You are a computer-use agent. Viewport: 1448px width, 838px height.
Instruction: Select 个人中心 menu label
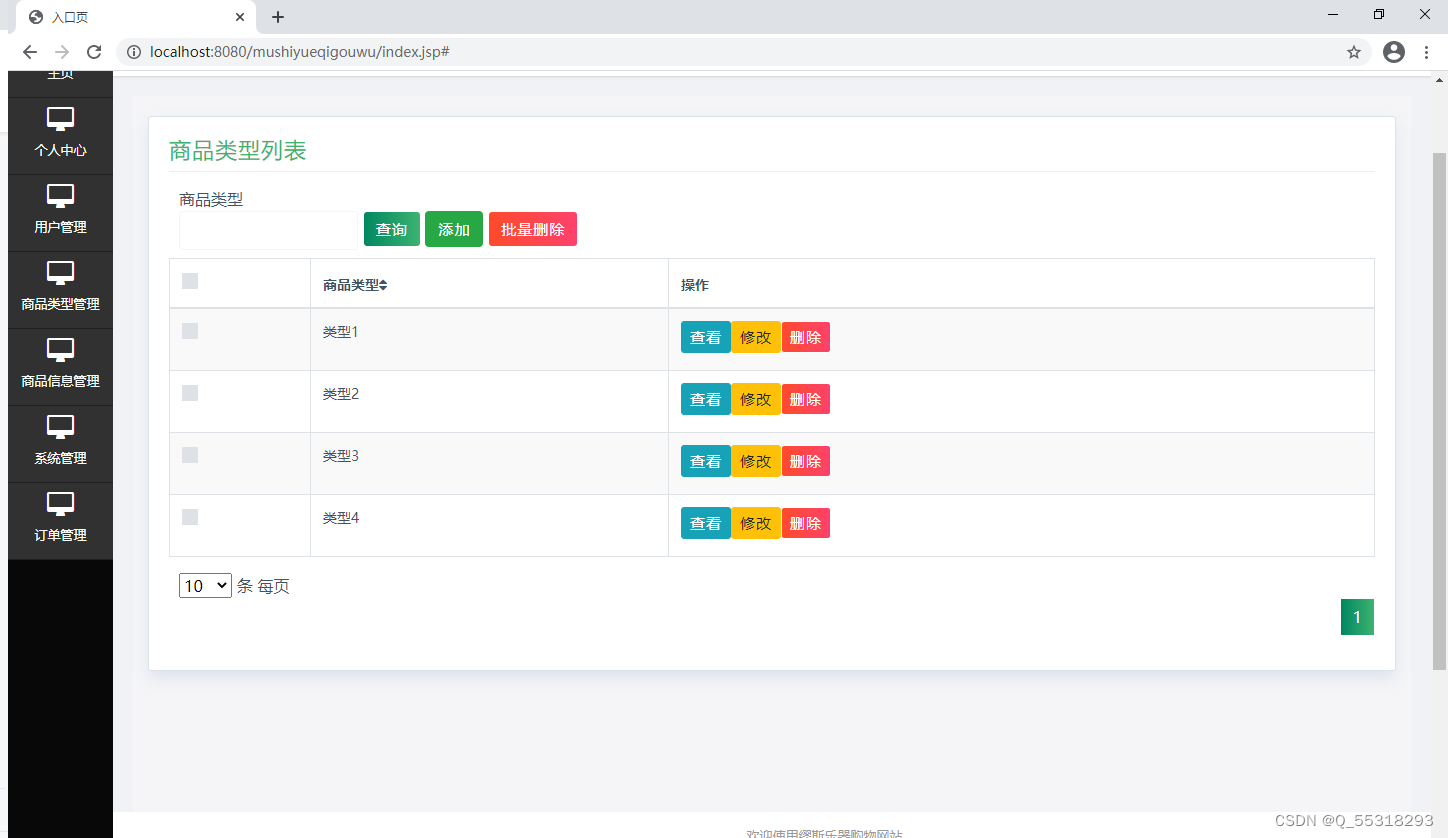click(60, 150)
